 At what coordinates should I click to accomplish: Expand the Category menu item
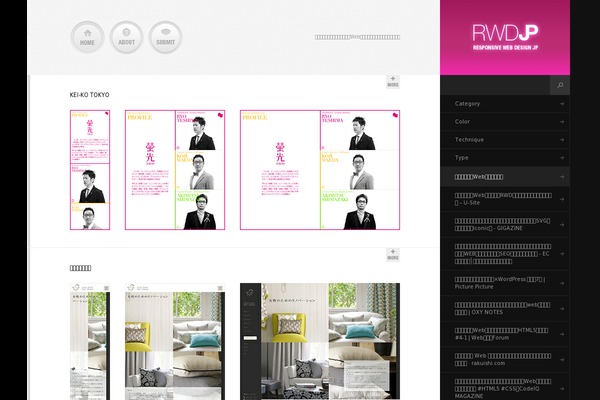505,104
